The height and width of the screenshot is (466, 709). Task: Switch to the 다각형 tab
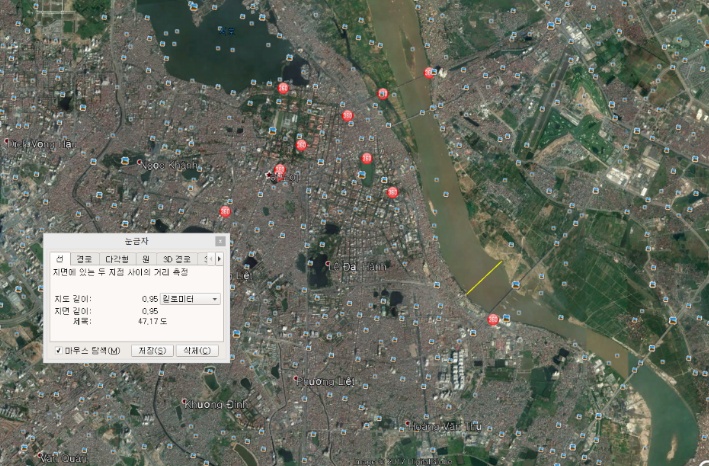[x=116, y=258]
